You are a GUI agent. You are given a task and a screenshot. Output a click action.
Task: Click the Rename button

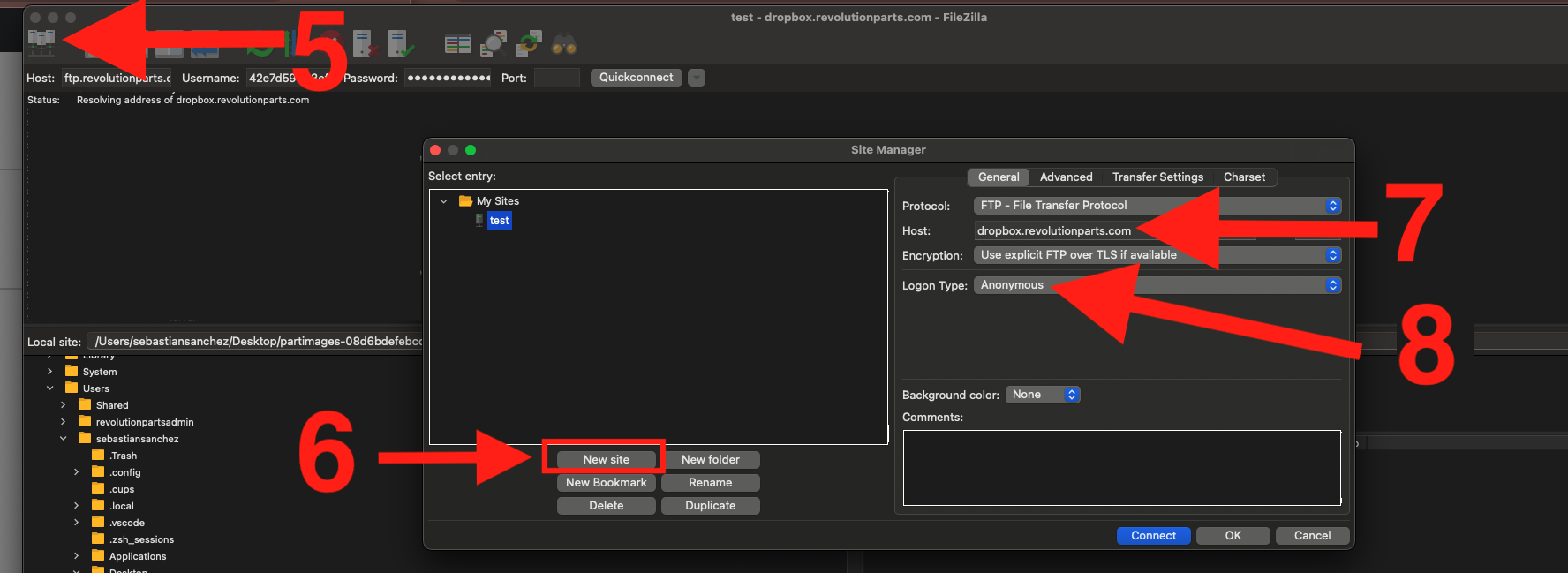[711, 483]
